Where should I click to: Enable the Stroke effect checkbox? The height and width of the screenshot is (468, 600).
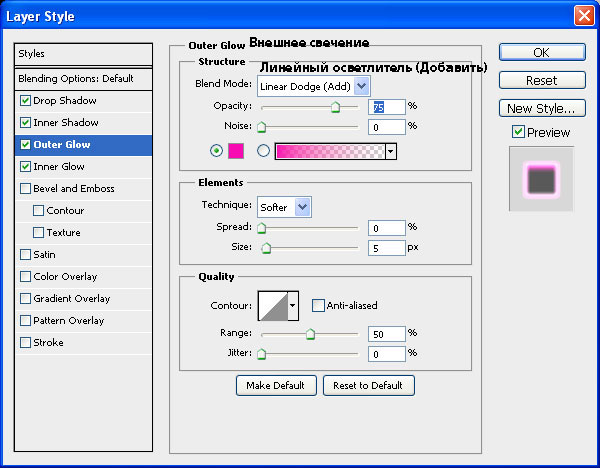(x=25, y=342)
